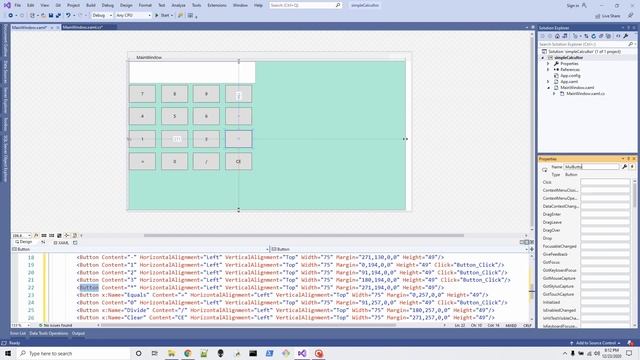Toggle show grid icon in designer toolbar
This screenshot has width=640, height=360.
pos(44,236)
